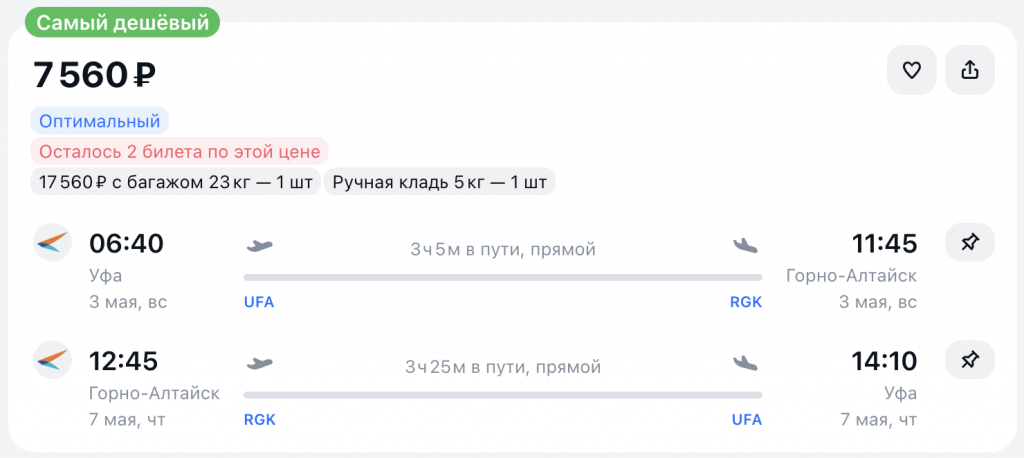Viewport: 1024px width, 458px height.
Task: Click the 7 560 ₽ ticket price
Action: 95,75
